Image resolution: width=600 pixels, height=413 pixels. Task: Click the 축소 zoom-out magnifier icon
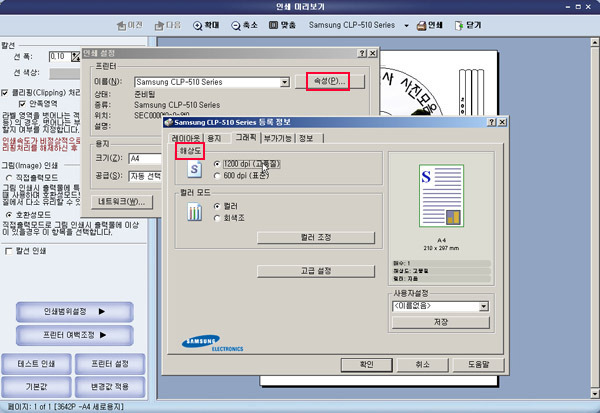(236, 26)
